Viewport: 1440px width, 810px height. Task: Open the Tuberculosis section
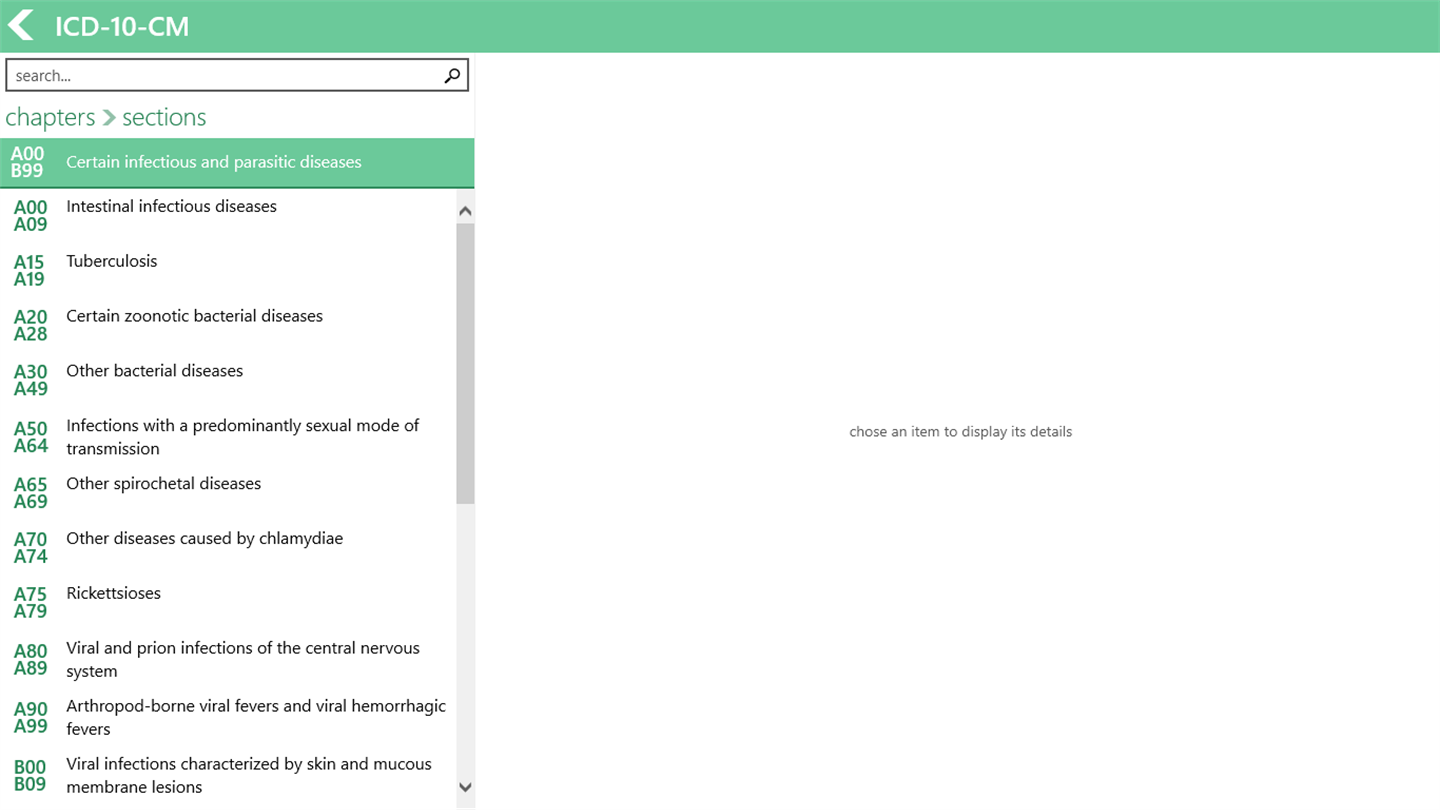(x=228, y=271)
